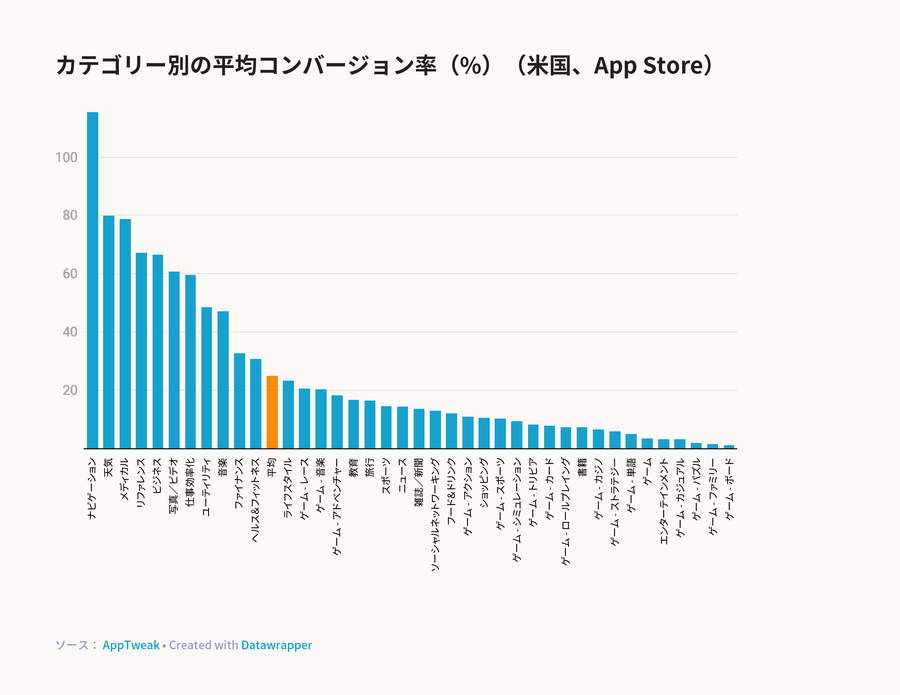Click the 100 y-axis tick label
The image size is (900, 695).
coord(66,157)
